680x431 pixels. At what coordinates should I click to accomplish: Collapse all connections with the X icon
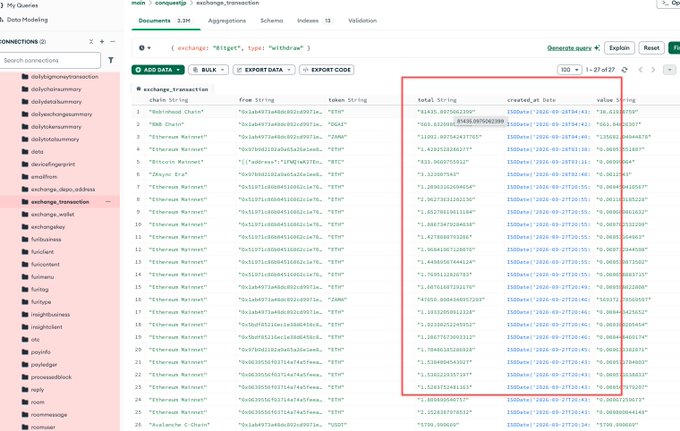91,42
